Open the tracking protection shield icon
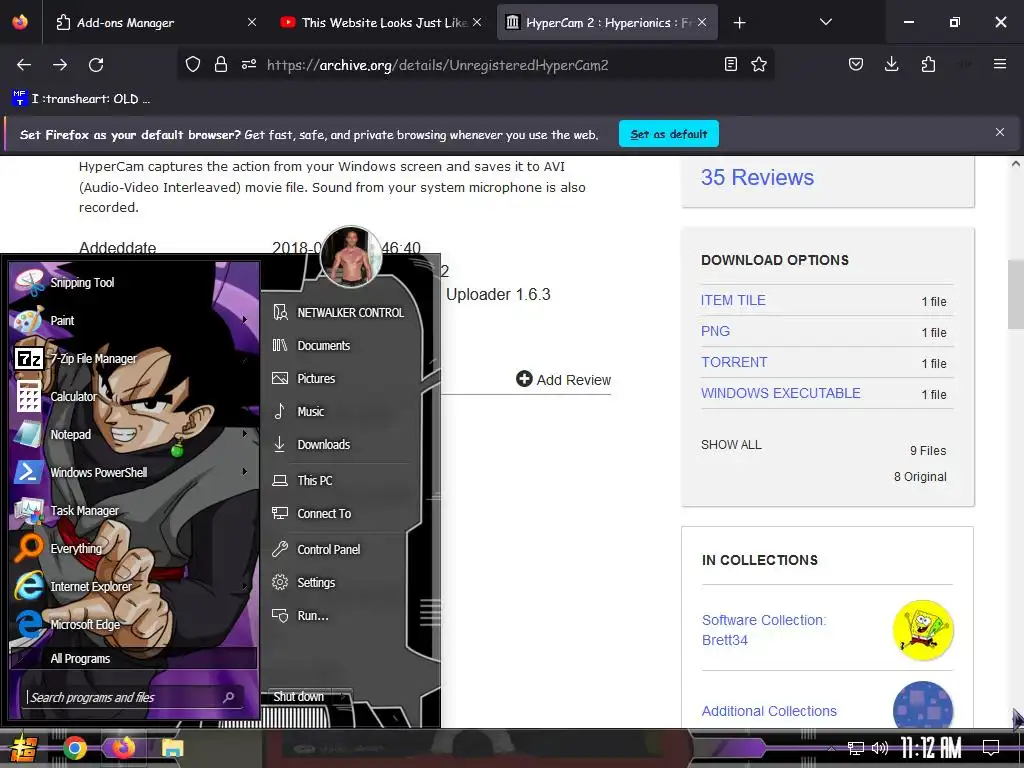The image size is (1024, 768). coord(193,64)
